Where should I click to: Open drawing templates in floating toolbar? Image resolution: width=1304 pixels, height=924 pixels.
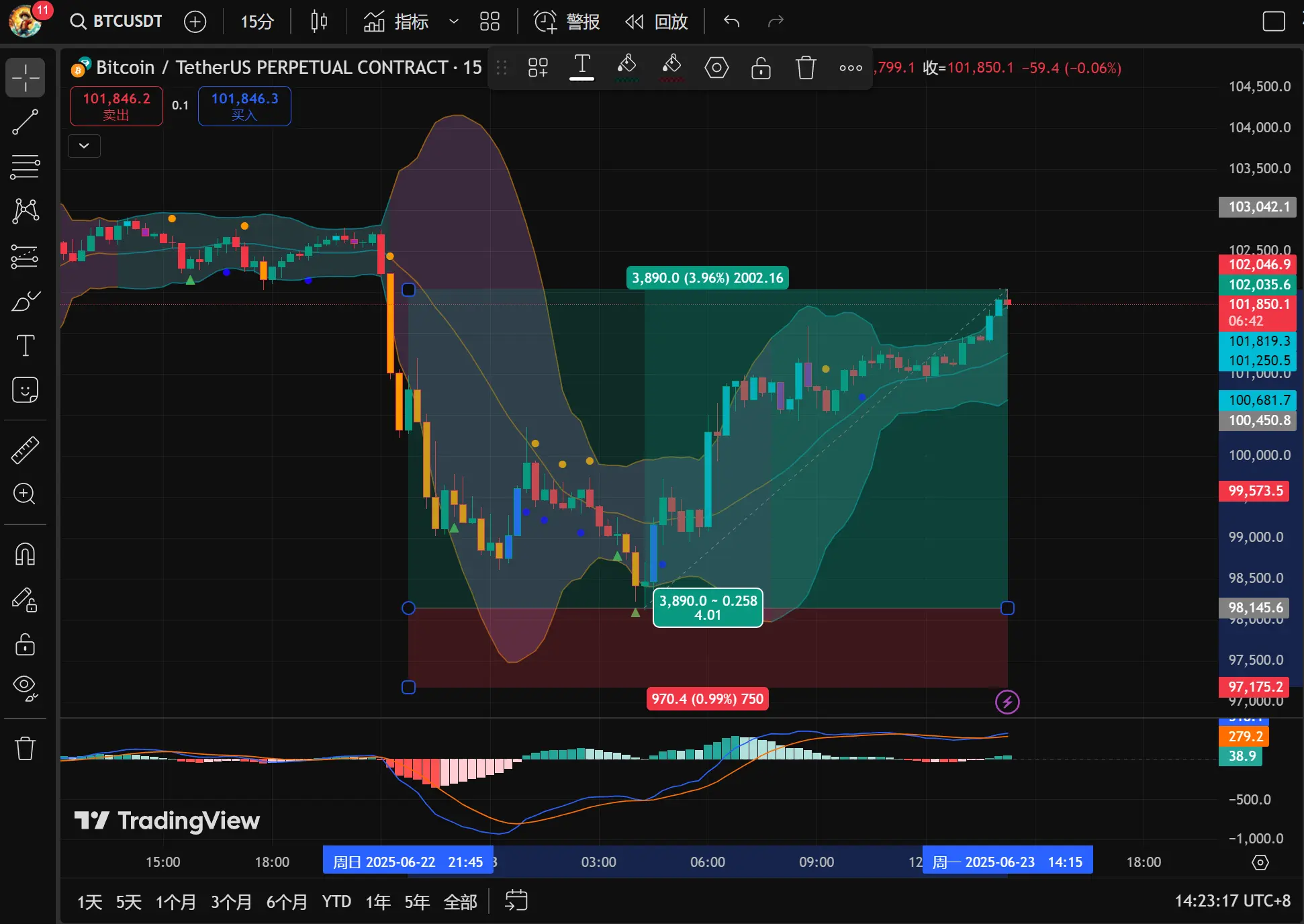pos(538,67)
